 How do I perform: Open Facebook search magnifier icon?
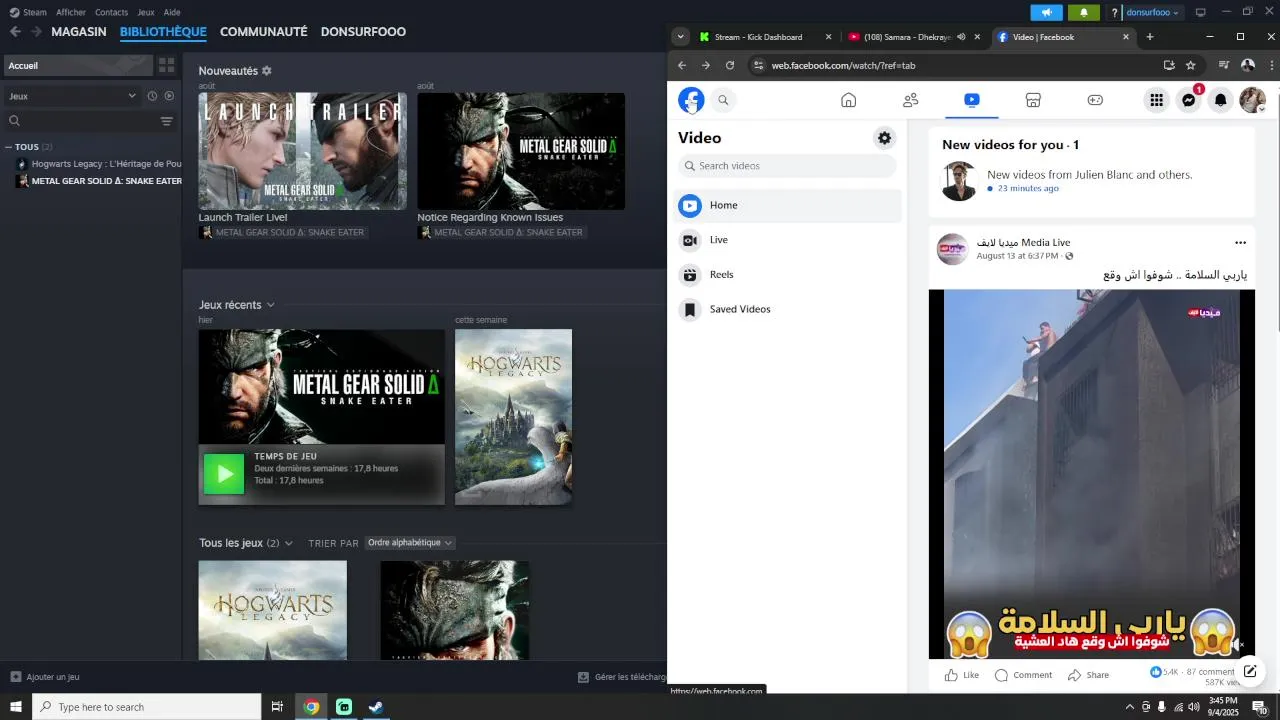point(723,100)
